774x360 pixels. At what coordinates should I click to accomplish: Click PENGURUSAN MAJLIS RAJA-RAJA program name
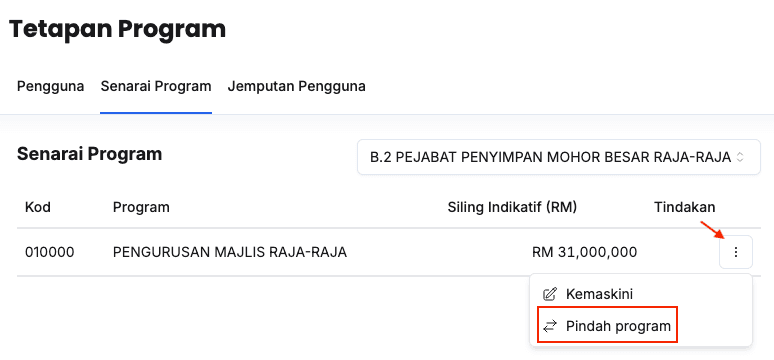(230, 252)
